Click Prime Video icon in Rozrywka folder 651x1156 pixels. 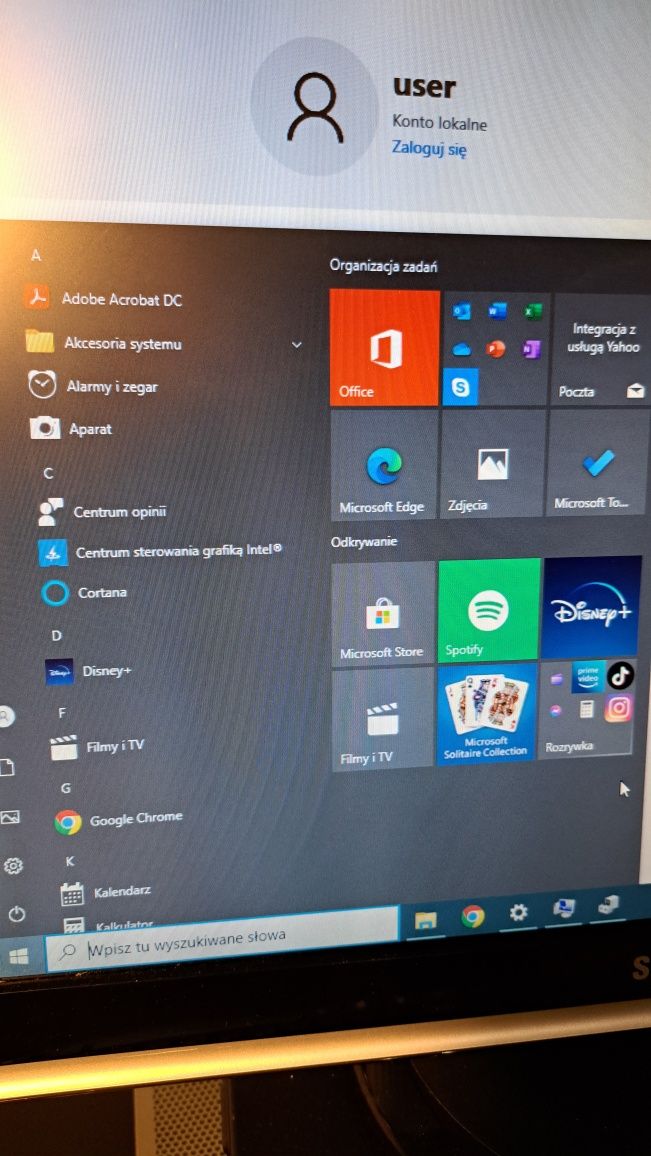pyautogui.click(x=588, y=677)
